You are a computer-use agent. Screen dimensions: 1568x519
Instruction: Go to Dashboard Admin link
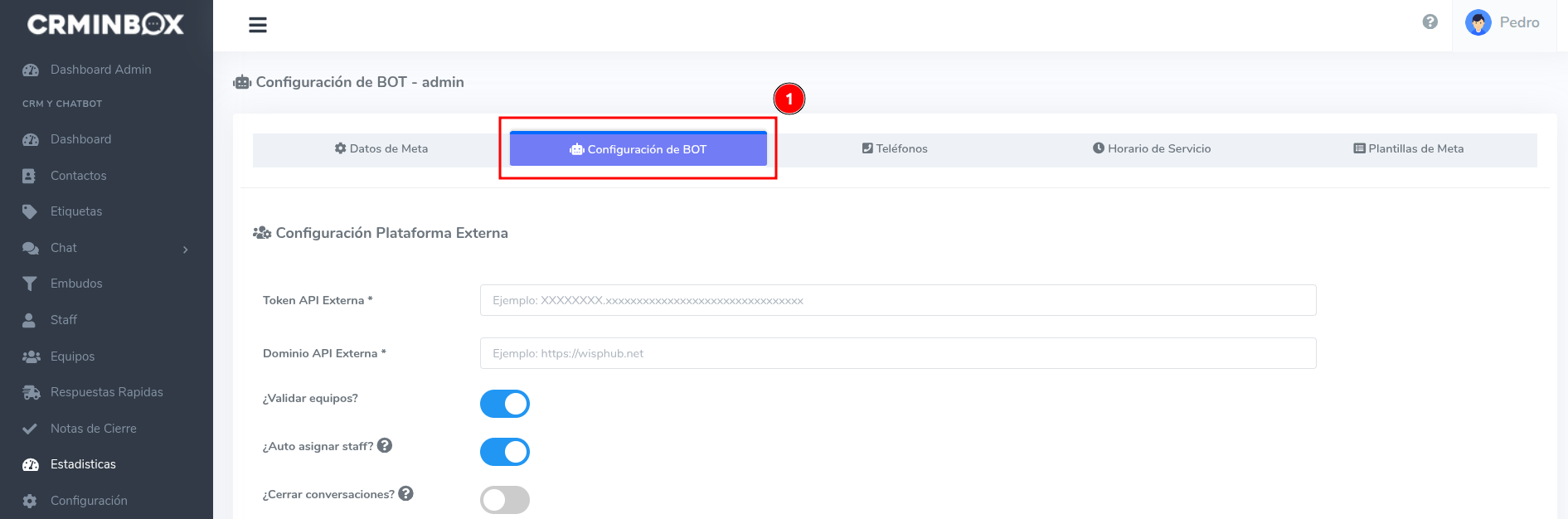pyautogui.click(x=100, y=70)
